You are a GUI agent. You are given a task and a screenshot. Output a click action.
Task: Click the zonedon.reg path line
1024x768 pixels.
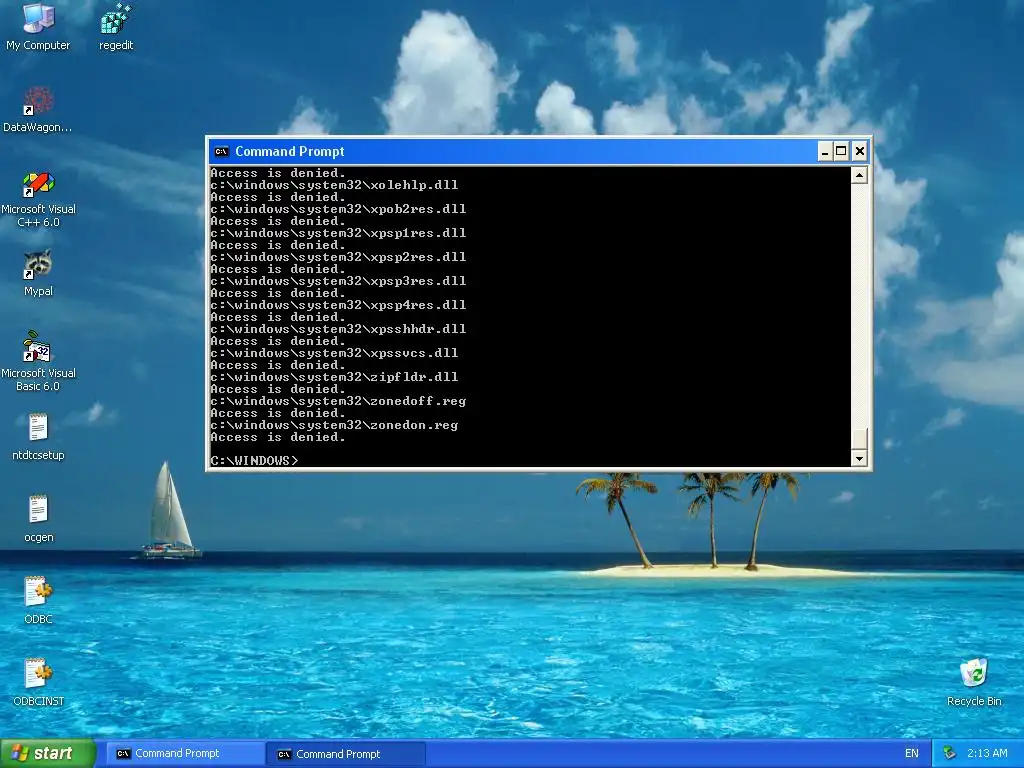(x=334, y=425)
